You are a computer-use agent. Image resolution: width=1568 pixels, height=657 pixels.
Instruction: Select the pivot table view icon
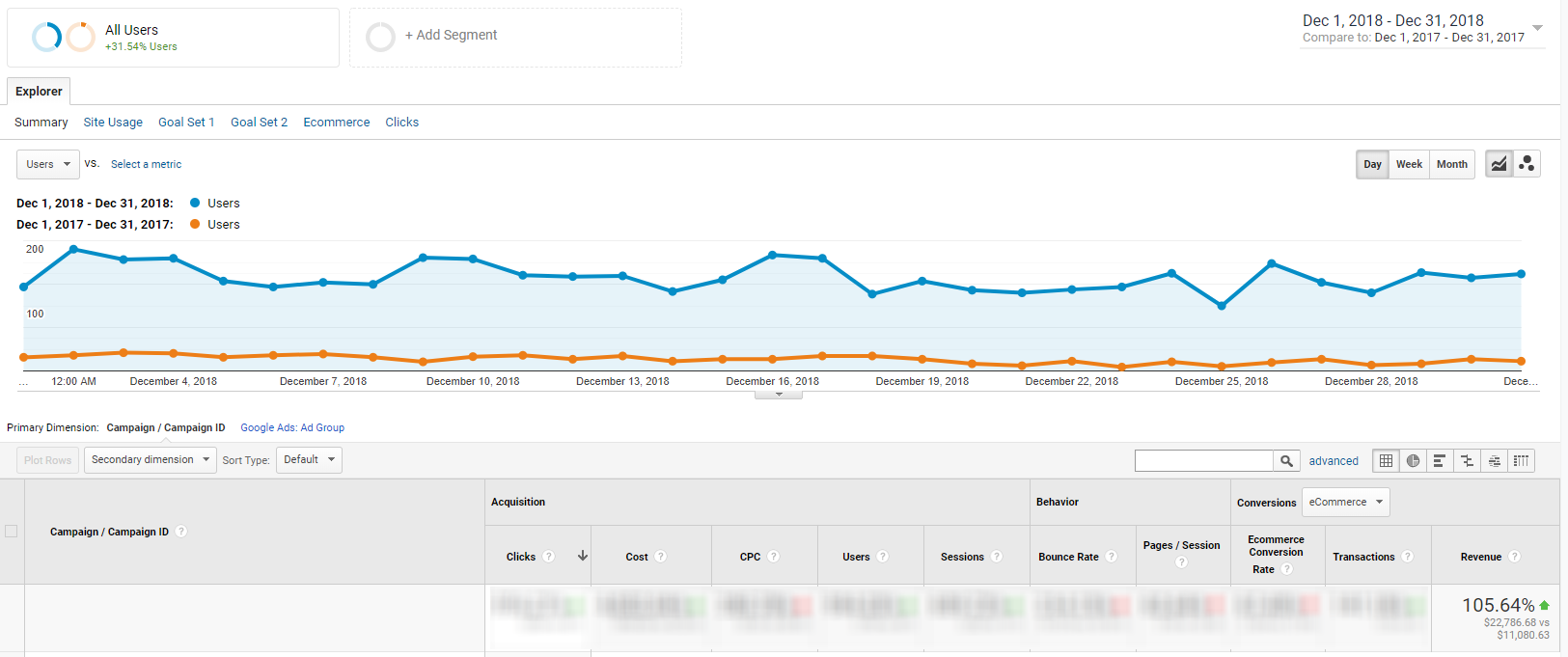click(1521, 461)
